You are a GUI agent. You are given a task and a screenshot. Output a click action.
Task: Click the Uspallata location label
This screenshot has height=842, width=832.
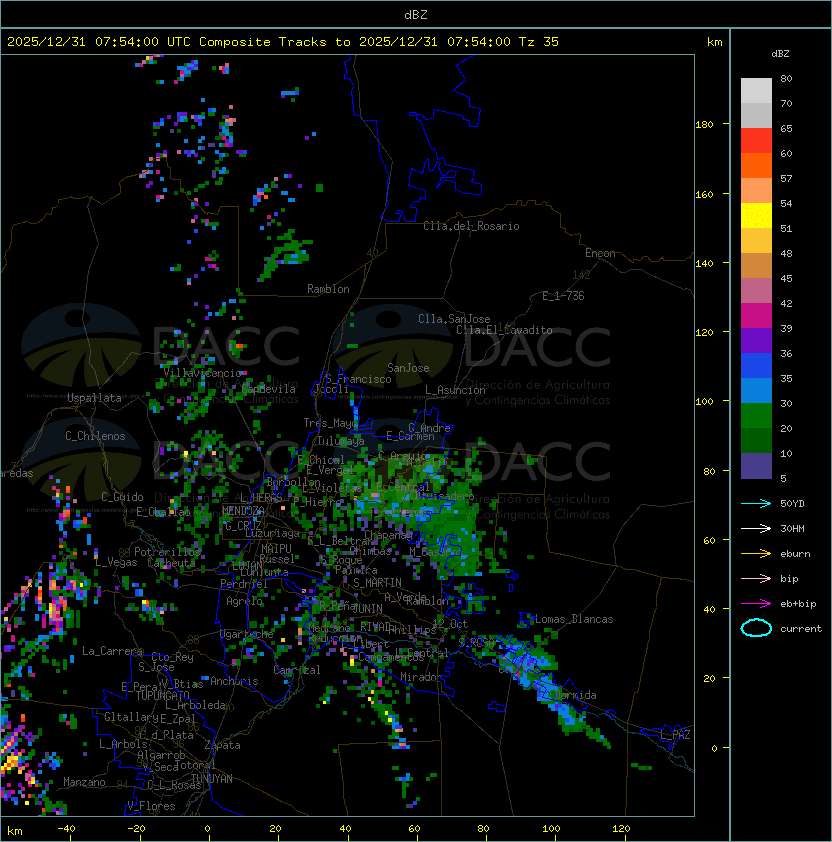click(x=94, y=398)
